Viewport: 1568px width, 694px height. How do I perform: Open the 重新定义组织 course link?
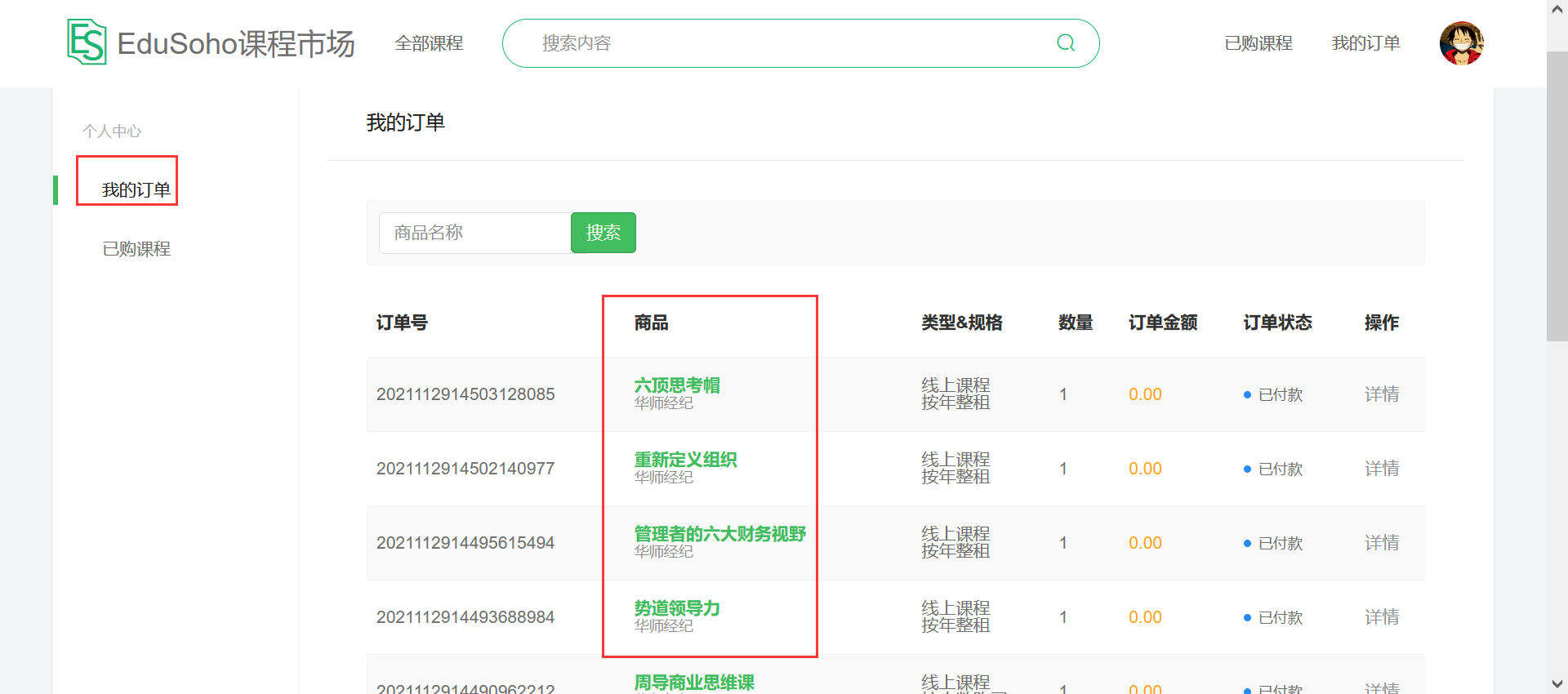[x=685, y=459]
